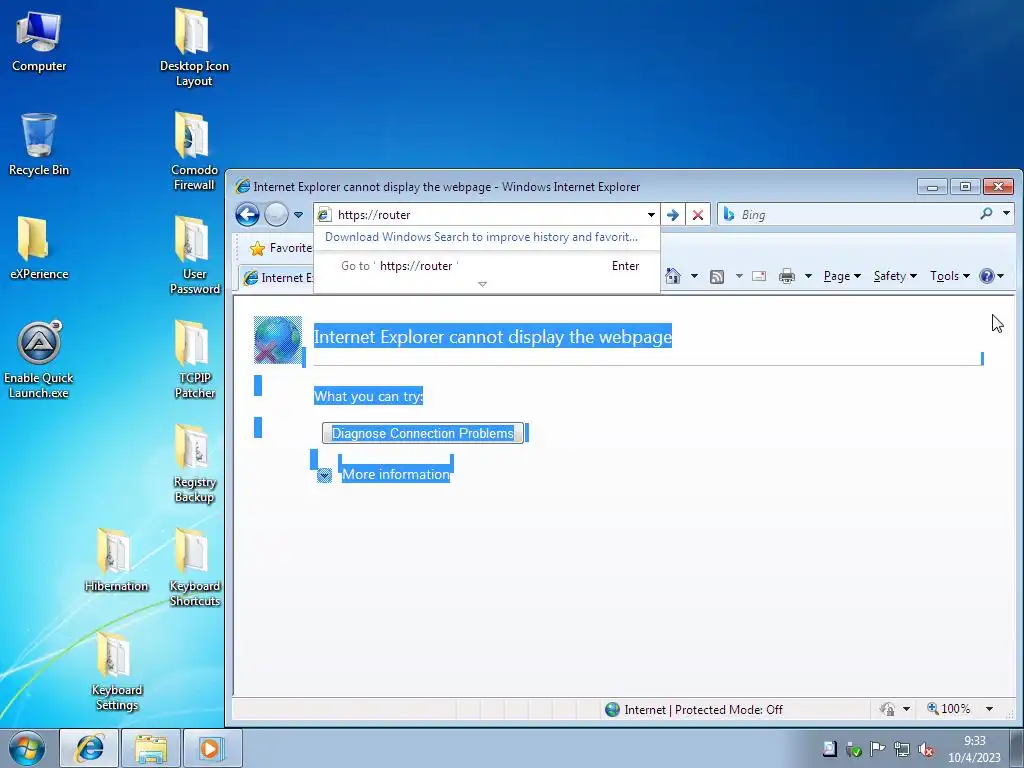Click the 100% zoom level button

(948, 709)
